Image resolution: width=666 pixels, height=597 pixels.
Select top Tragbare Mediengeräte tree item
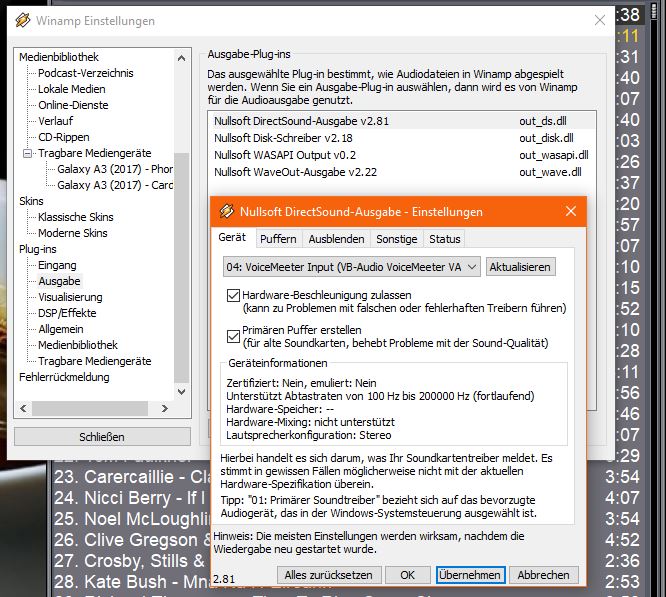(x=95, y=153)
